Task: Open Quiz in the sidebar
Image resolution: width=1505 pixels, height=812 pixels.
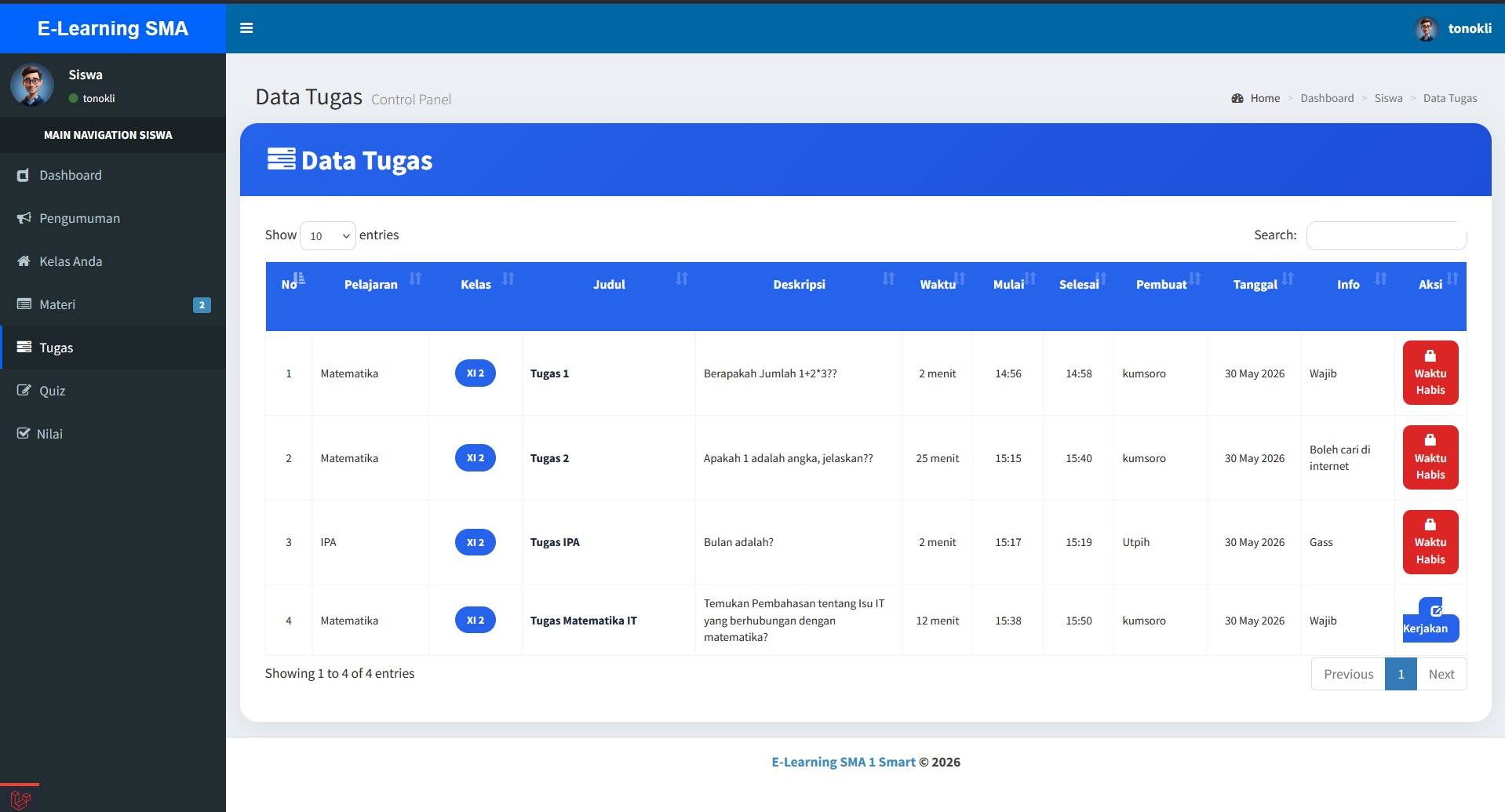Action: point(113,391)
